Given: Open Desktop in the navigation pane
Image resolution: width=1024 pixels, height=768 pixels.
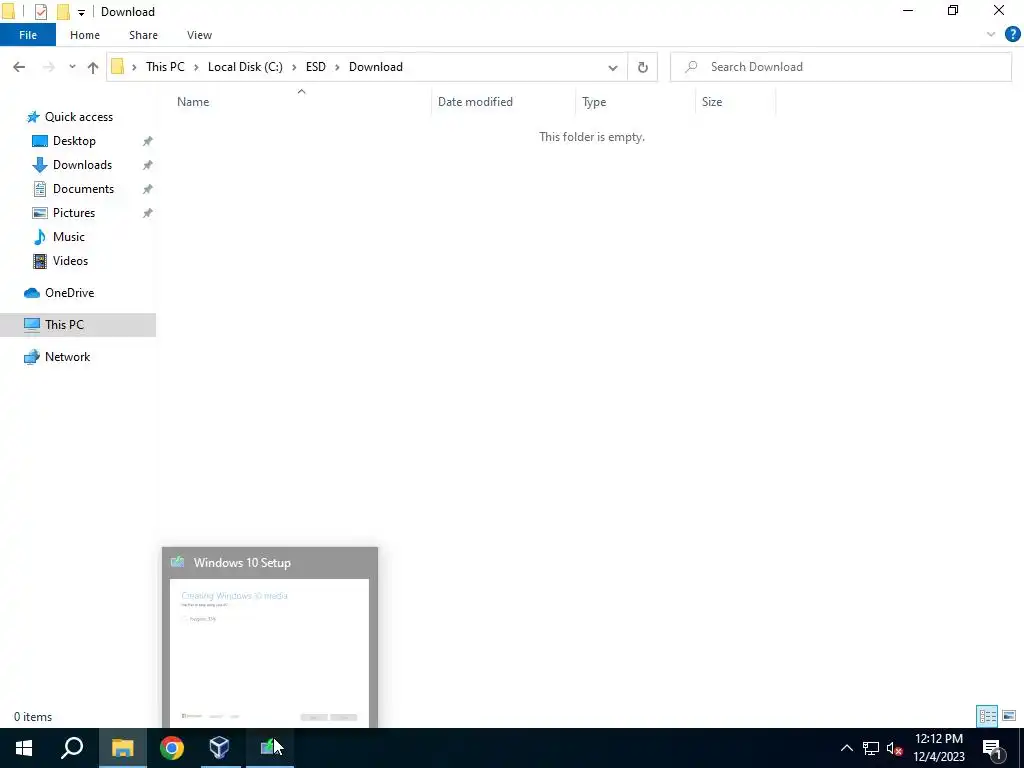Looking at the screenshot, I should tap(74, 141).
